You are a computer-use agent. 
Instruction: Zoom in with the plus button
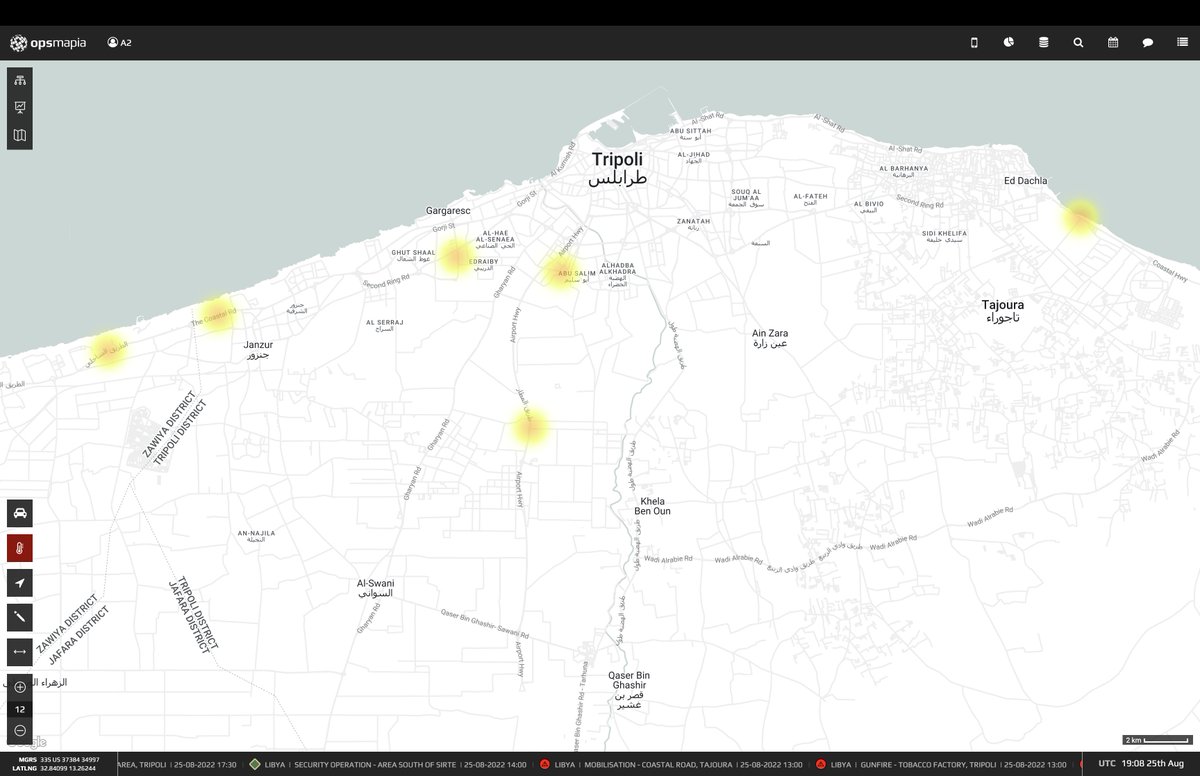click(x=20, y=687)
